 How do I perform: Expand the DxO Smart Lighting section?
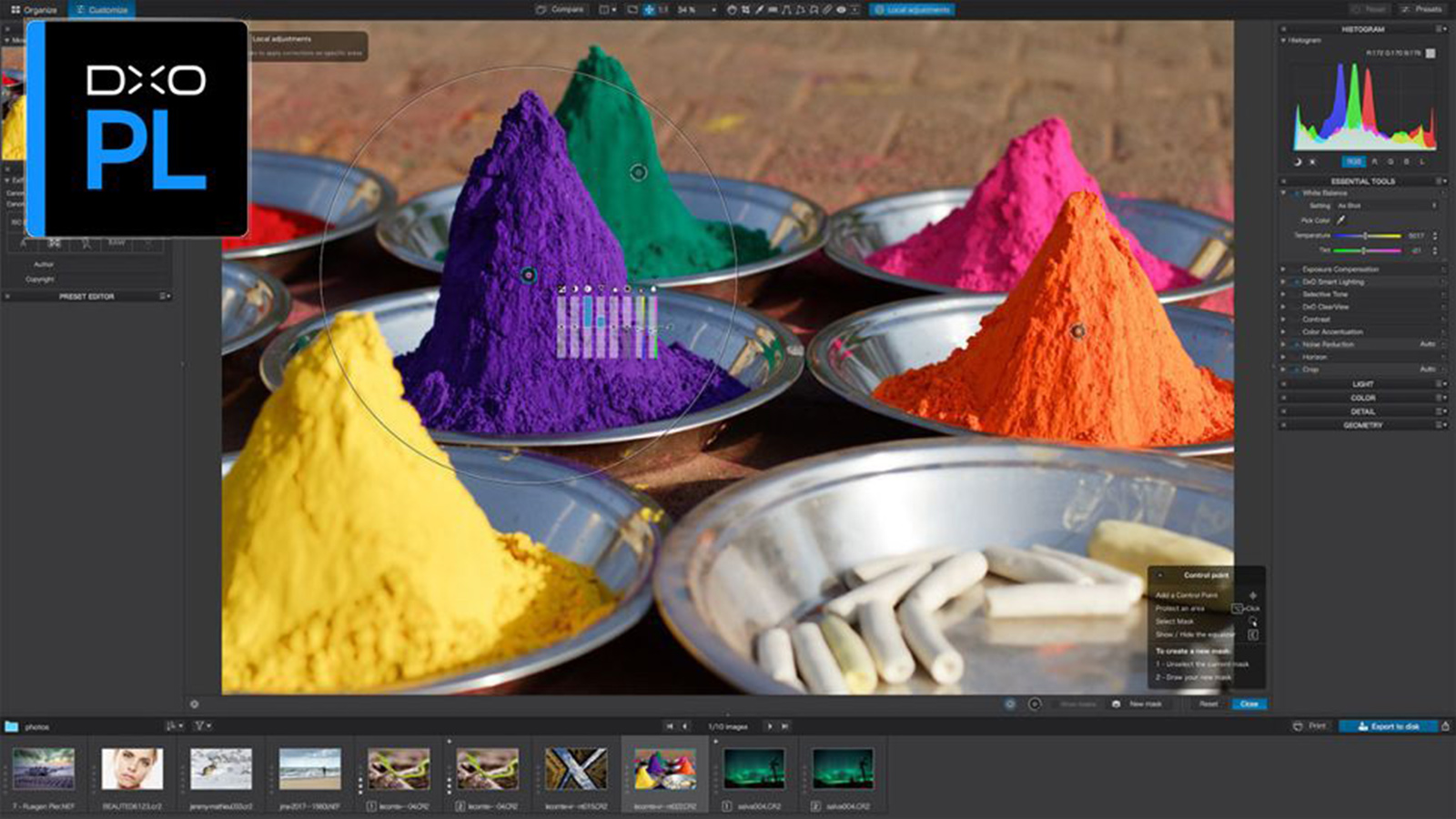coord(1284,282)
